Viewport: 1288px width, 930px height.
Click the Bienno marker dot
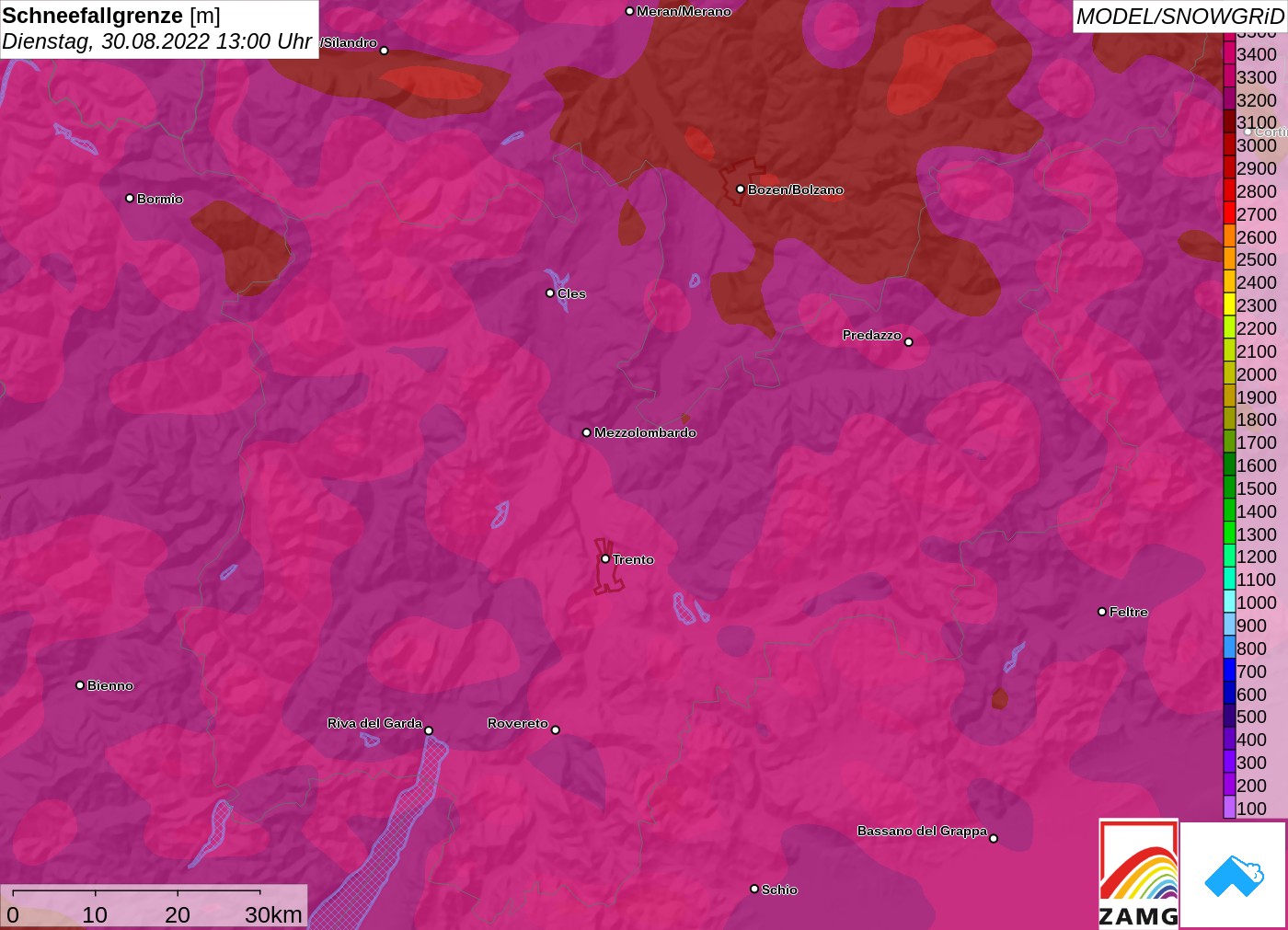click(x=80, y=684)
